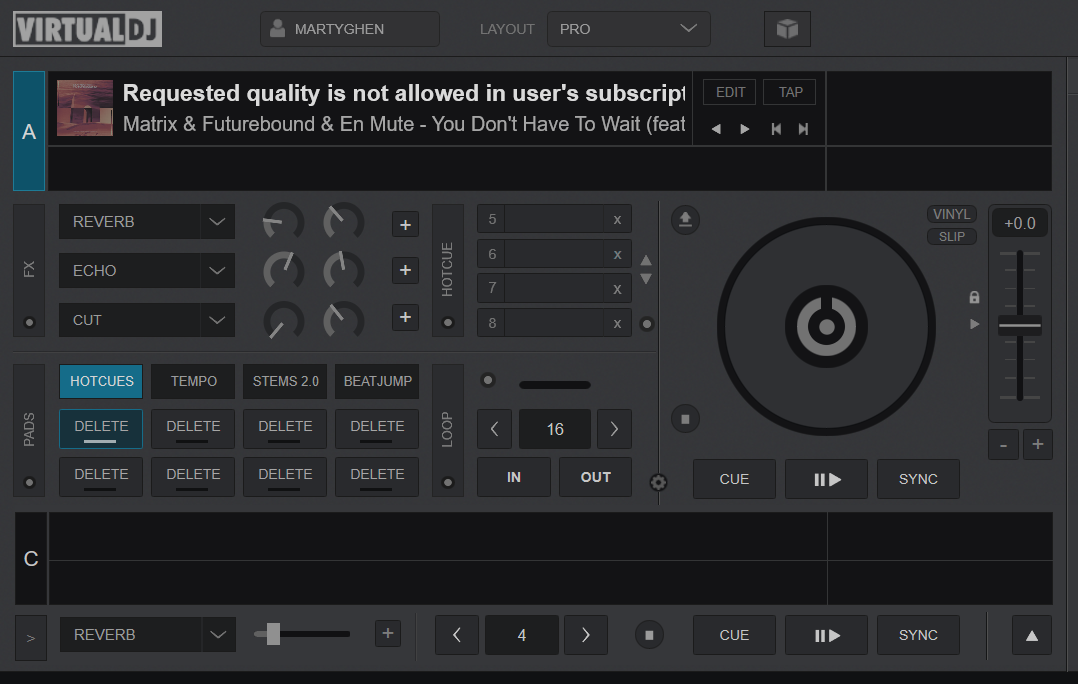
Task: Select the STEMS 2.0 pads tab
Action: point(285,382)
